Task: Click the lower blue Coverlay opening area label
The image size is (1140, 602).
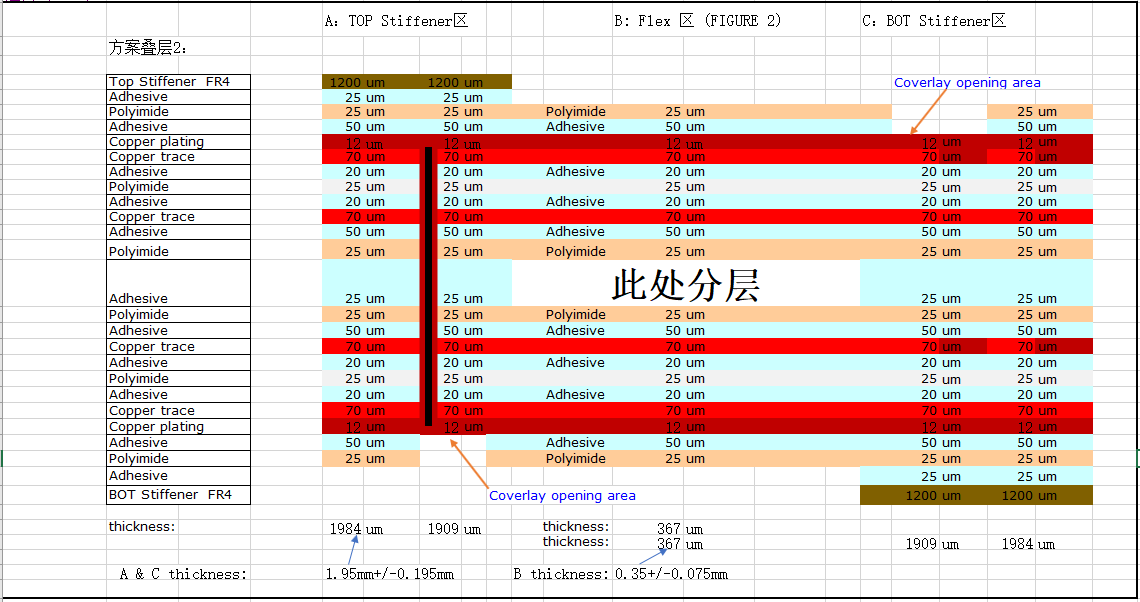Action: 562,496
